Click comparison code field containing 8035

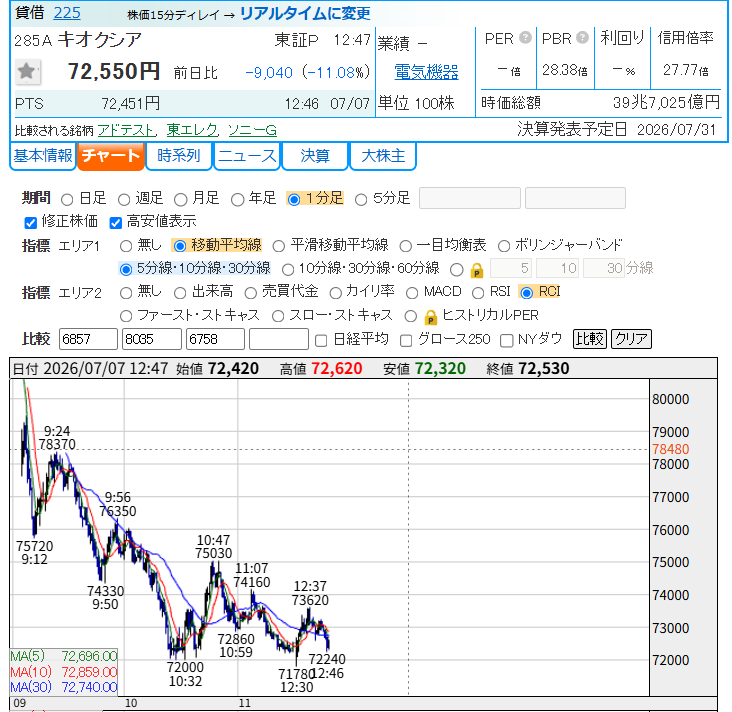pyautogui.click(x=151, y=339)
